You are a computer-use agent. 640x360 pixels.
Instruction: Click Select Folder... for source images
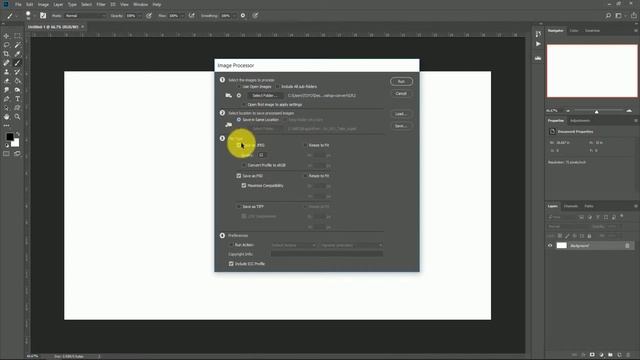pyautogui.click(x=264, y=96)
